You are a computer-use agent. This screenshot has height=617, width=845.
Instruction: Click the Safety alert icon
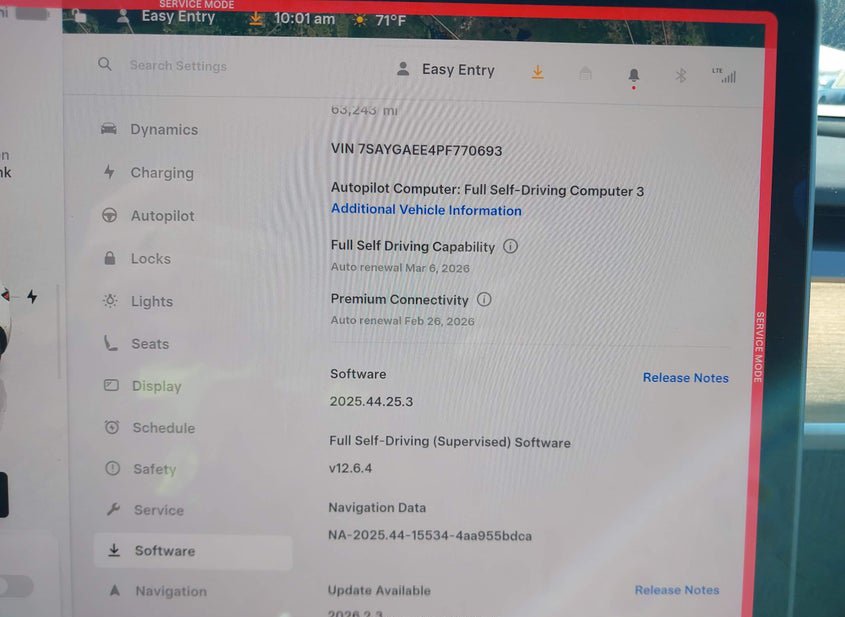click(113, 468)
